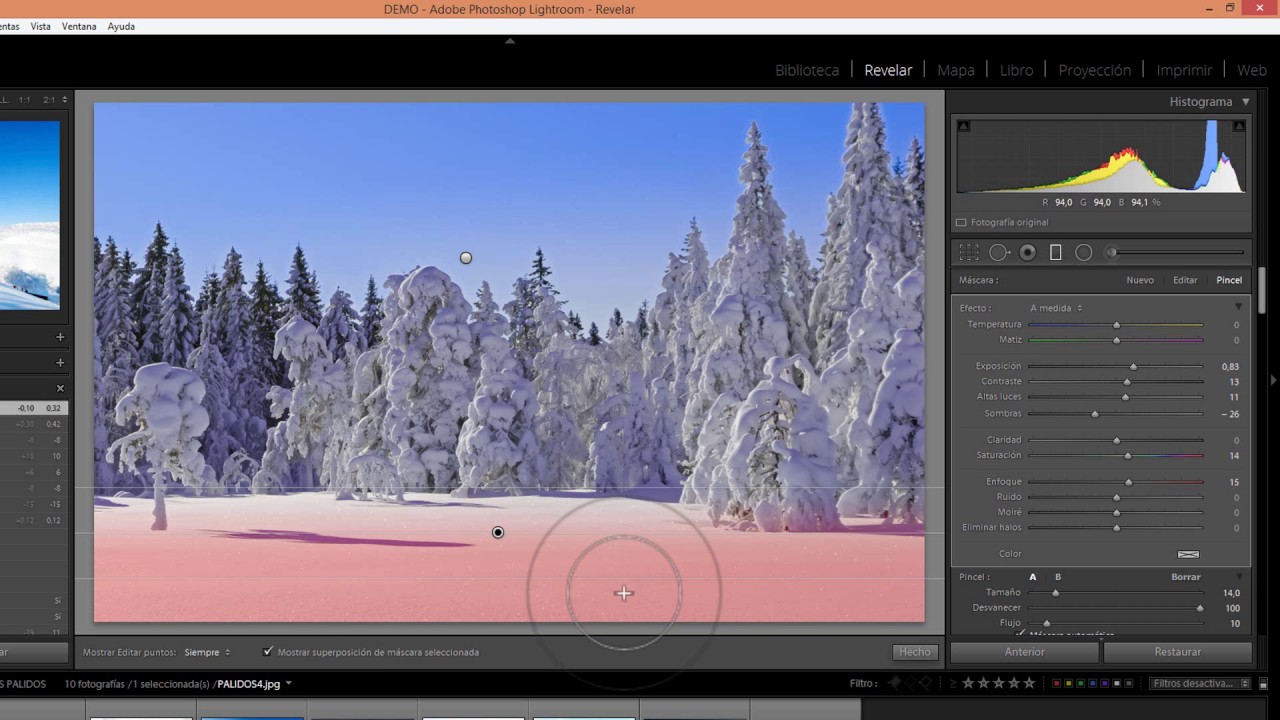Open the Color swatch picker
1280x720 pixels.
point(1188,554)
